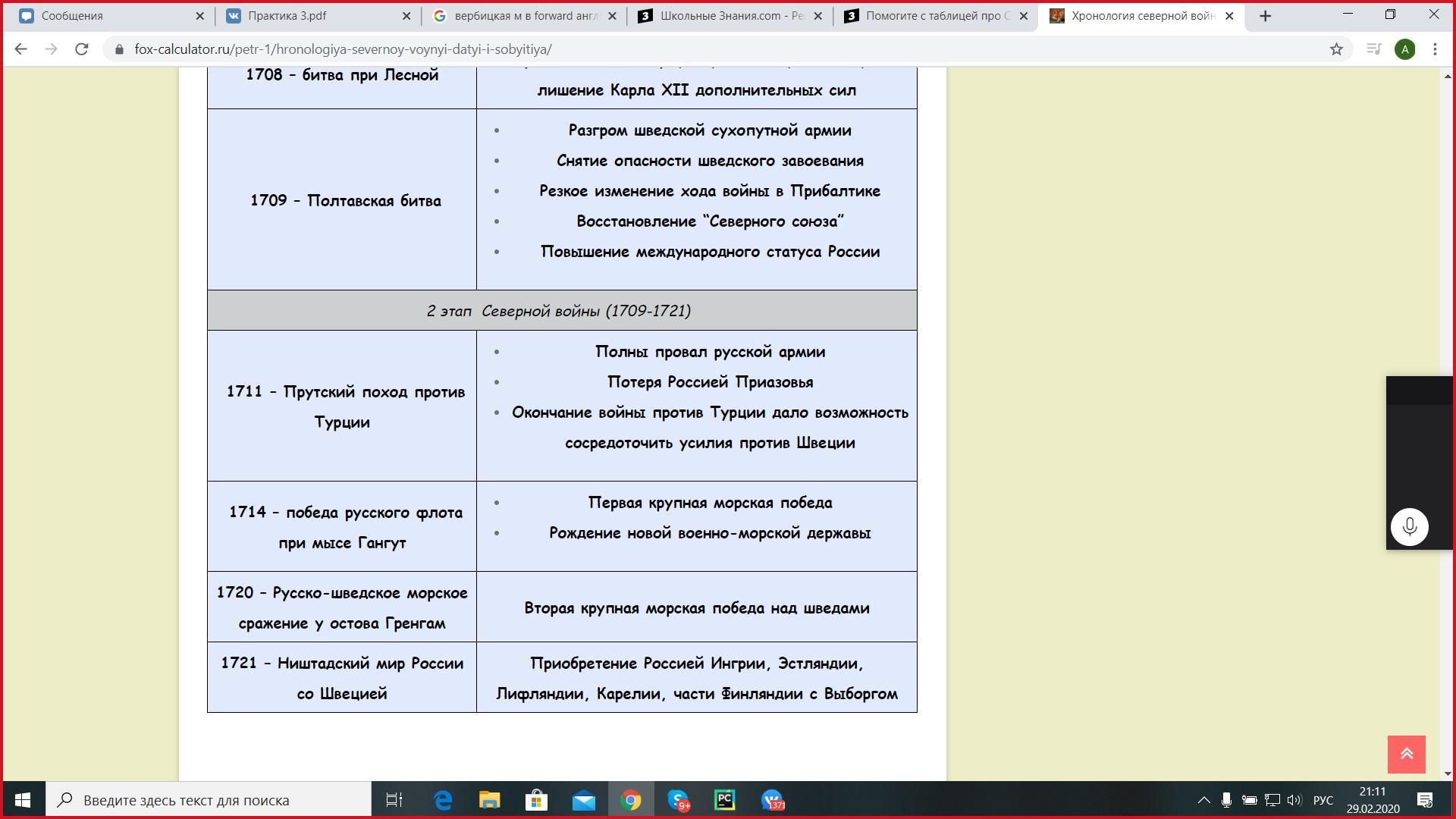Viewport: 1456px width, 819px height.
Task: Open Chrome three-dot menu
Action: coord(1435,49)
